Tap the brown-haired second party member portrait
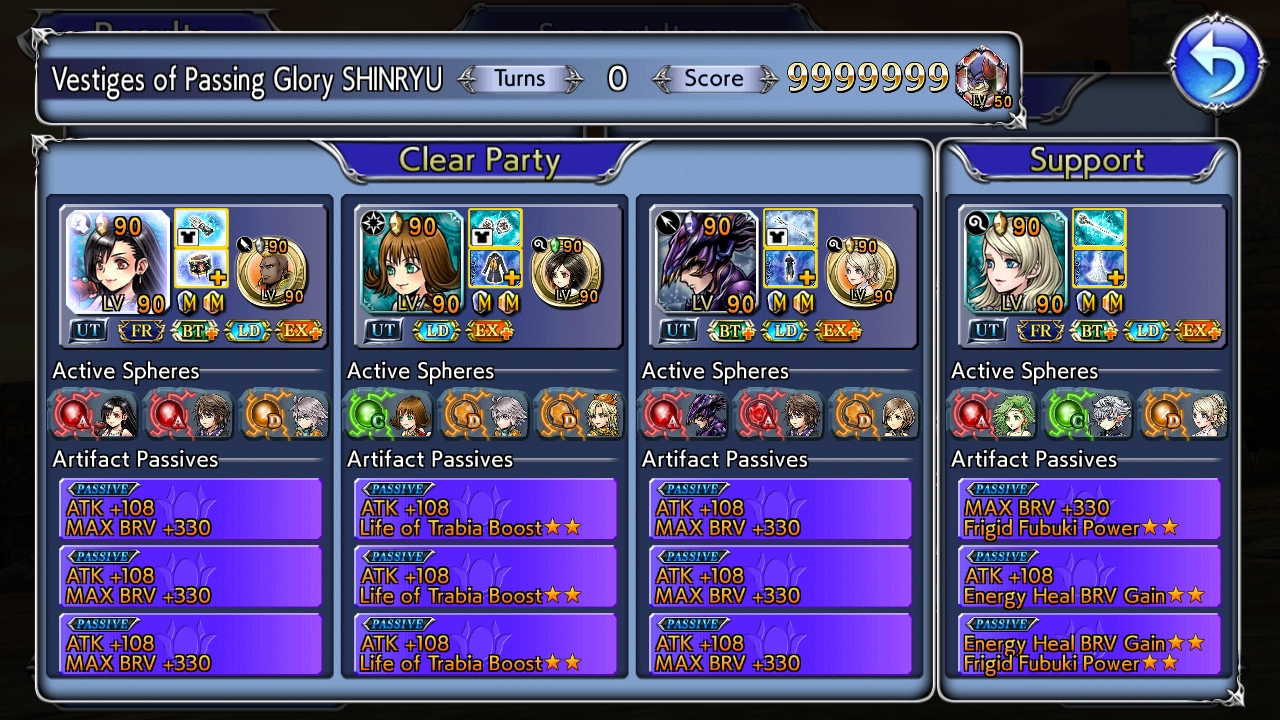1280x720 pixels. coord(412,261)
